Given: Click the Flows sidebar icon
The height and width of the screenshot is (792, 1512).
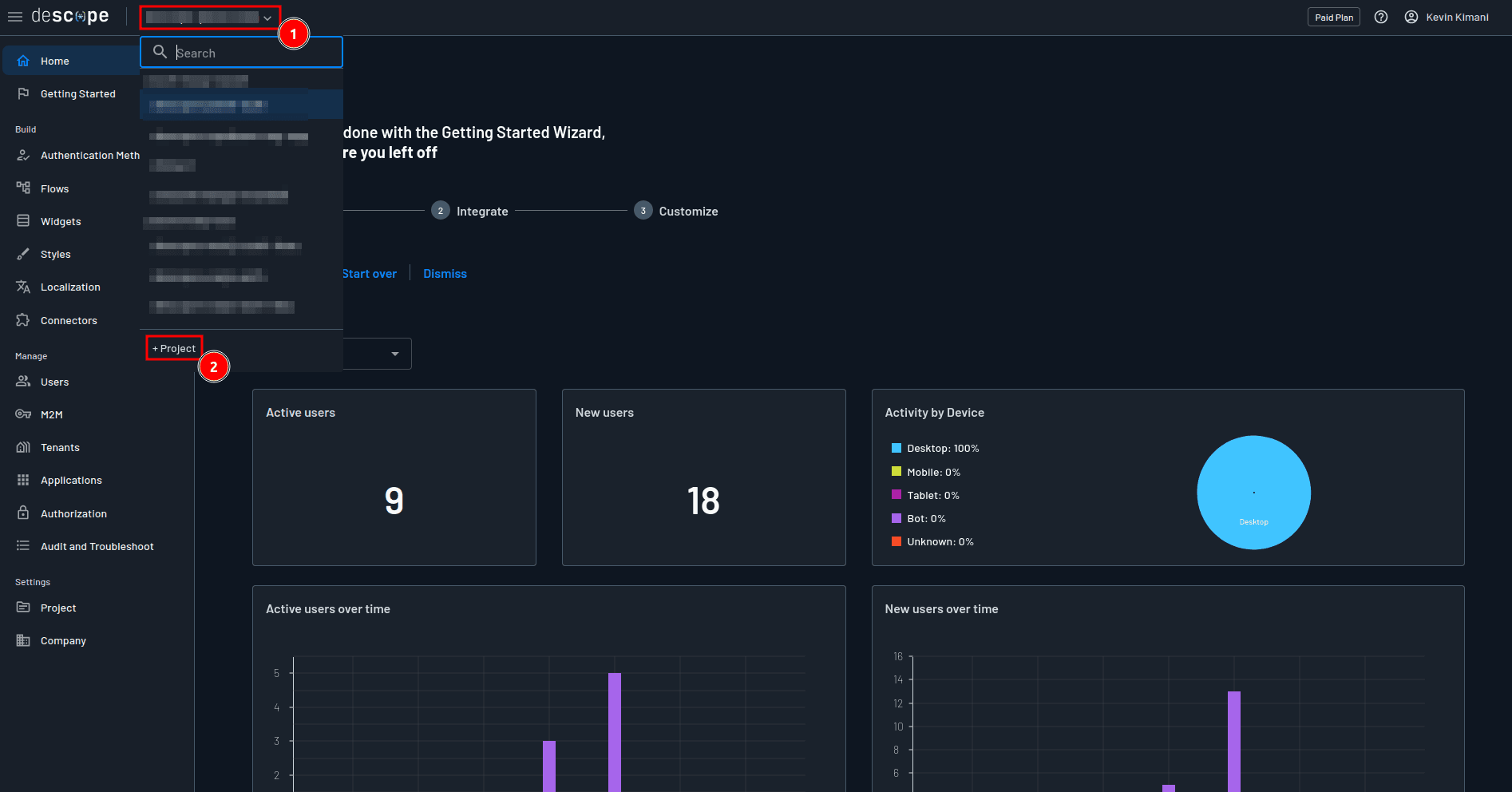Looking at the screenshot, I should (x=23, y=188).
